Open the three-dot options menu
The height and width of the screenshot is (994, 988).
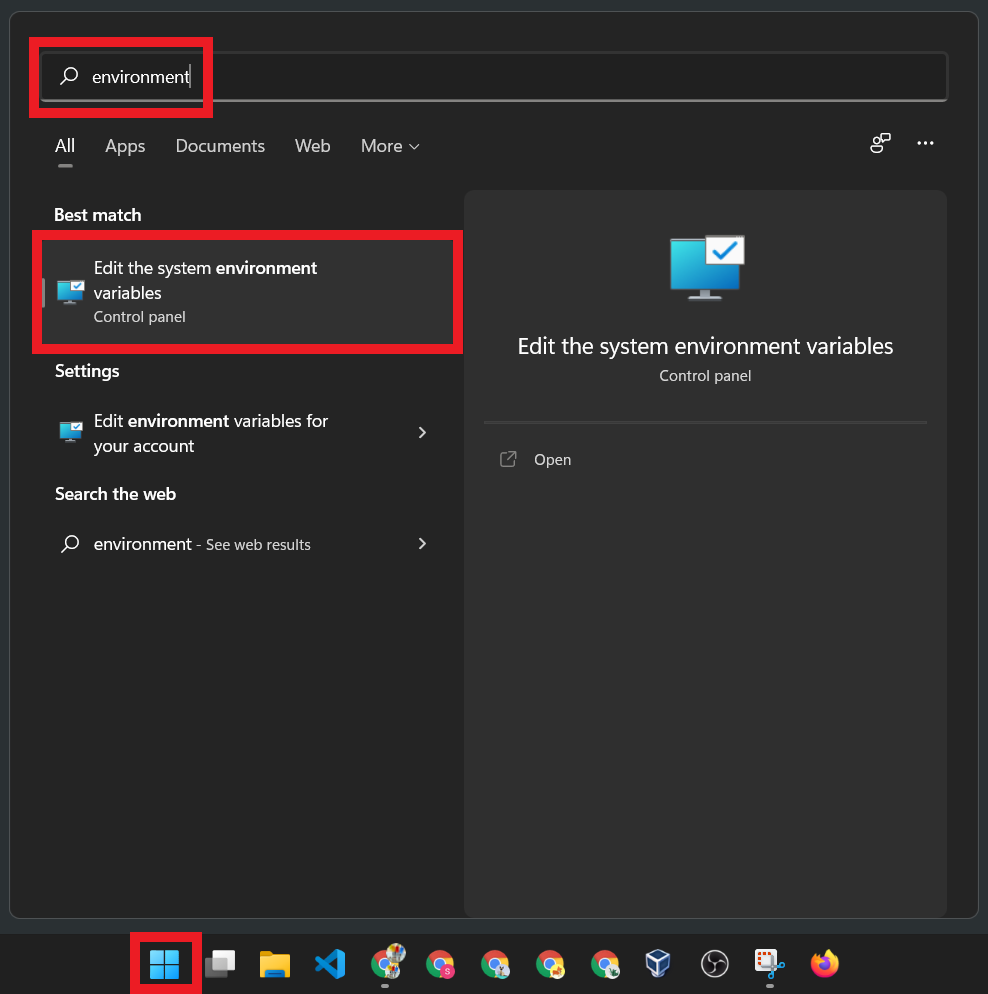pos(925,143)
